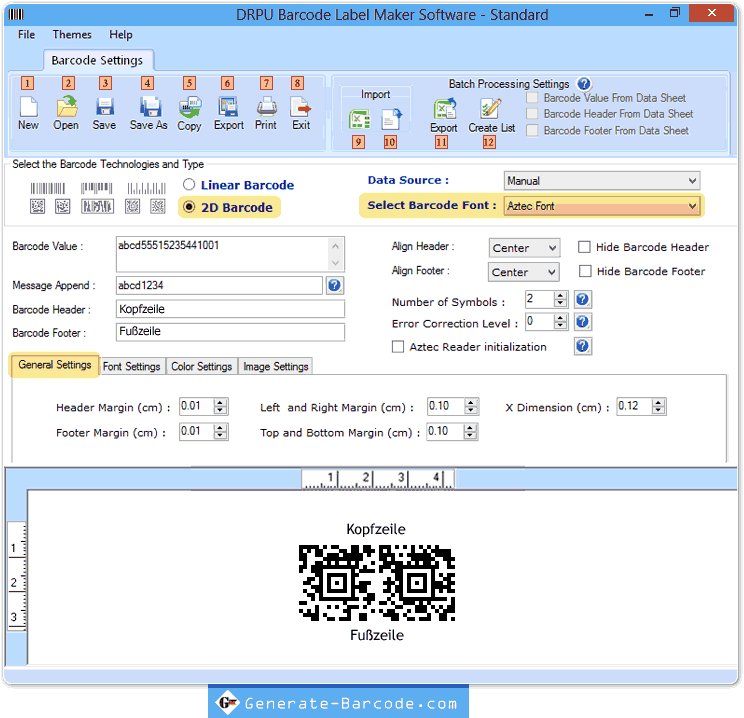Copy the barcode using Copy icon
Screen dimensions: 744x718
pos(190,107)
